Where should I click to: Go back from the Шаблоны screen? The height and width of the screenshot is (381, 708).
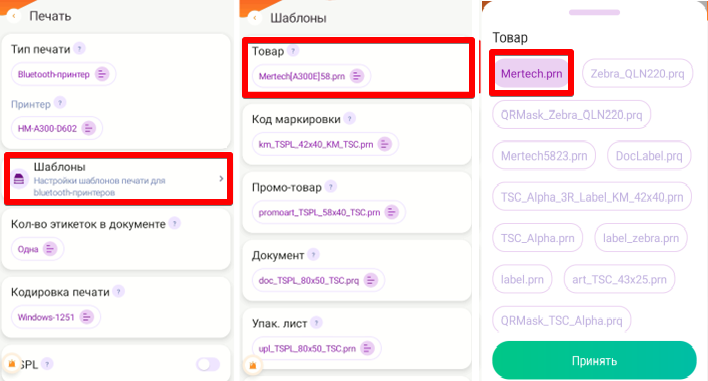coord(255,18)
